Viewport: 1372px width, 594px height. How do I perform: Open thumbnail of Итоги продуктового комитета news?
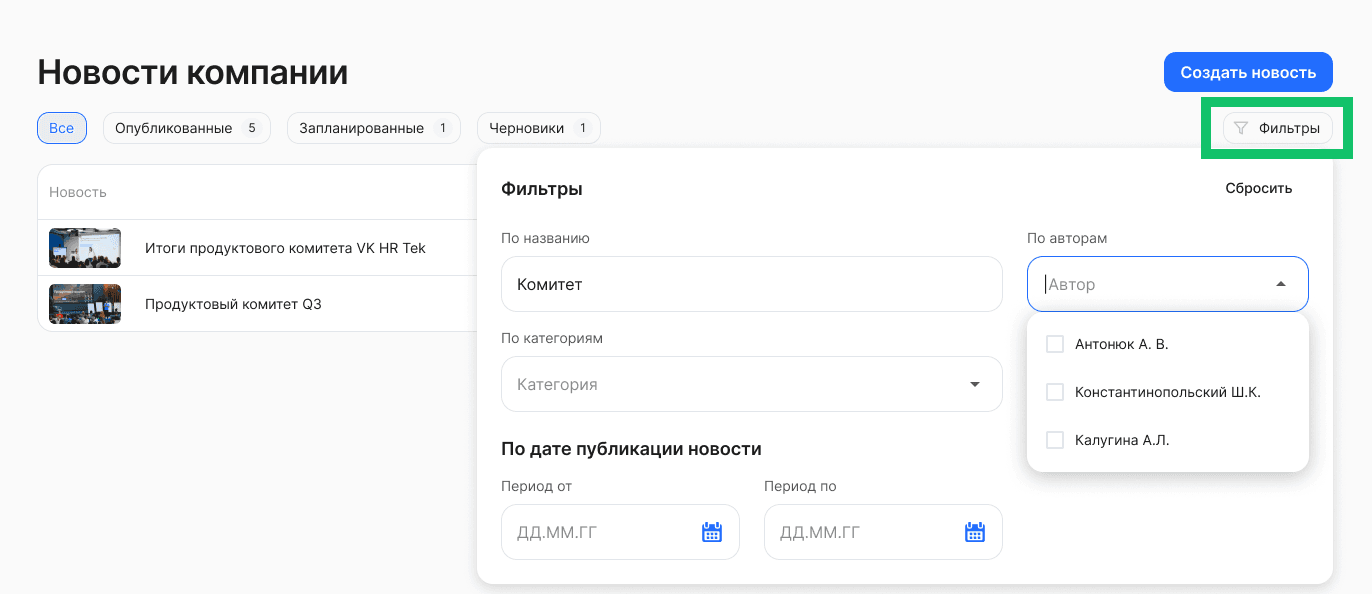pos(84,247)
